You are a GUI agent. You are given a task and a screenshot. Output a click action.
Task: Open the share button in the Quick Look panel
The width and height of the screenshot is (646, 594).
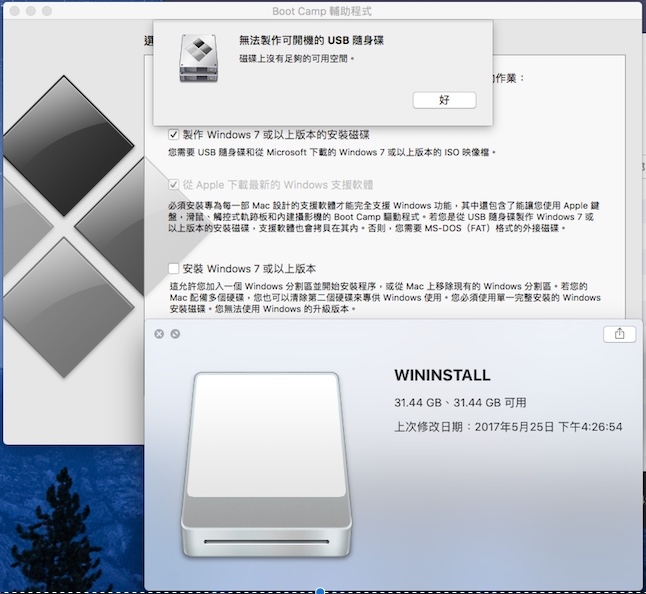pos(619,334)
